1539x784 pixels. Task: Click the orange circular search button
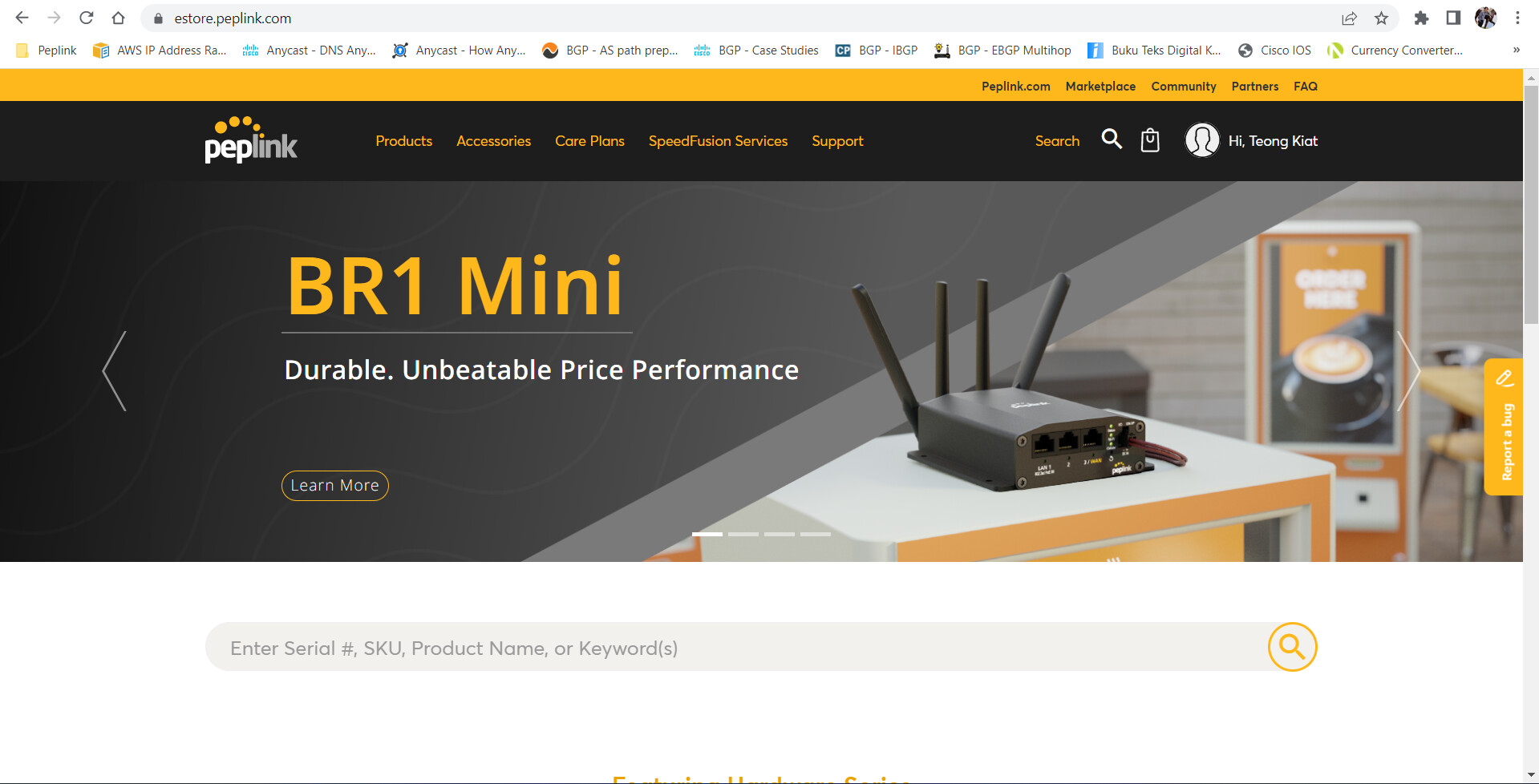1292,646
